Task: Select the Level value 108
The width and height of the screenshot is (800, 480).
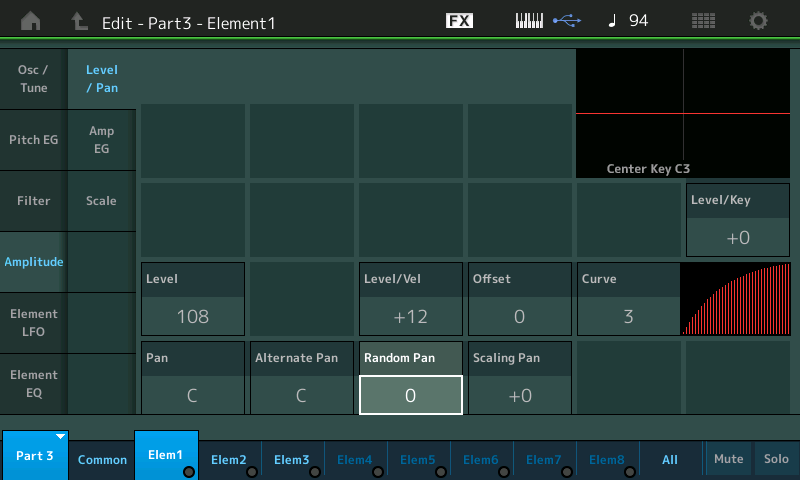Action: coord(192,317)
